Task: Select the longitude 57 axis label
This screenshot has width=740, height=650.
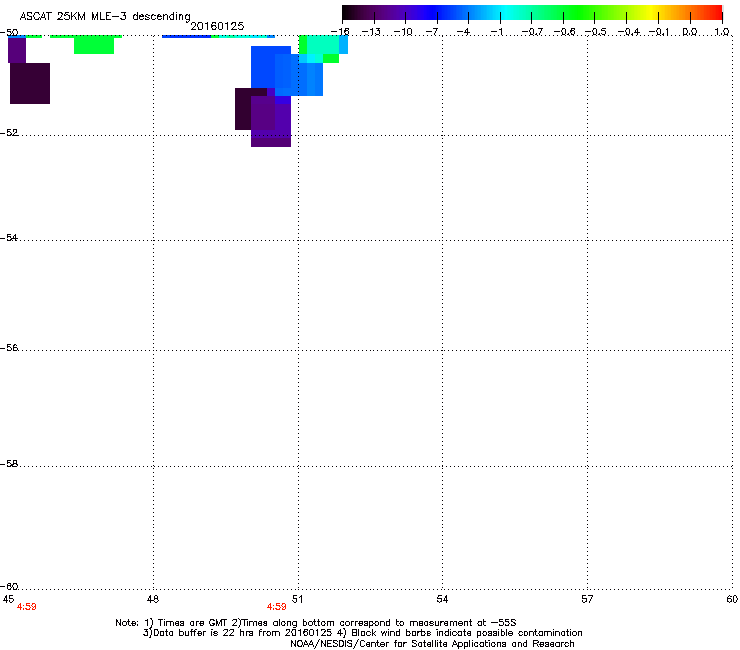Action: (587, 599)
